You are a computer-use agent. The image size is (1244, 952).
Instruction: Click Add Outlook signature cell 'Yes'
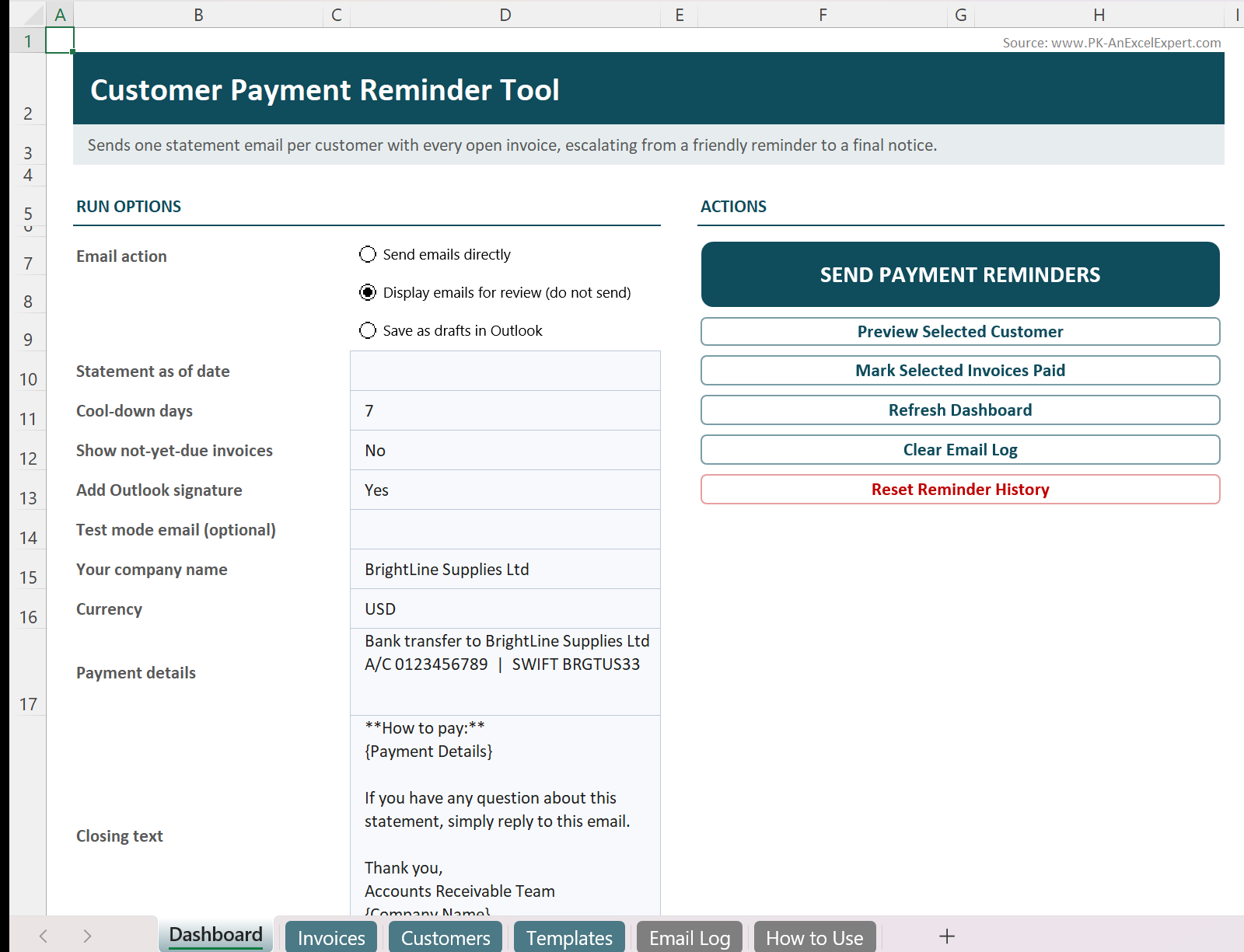pyautogui.click(x=505, y=490)
